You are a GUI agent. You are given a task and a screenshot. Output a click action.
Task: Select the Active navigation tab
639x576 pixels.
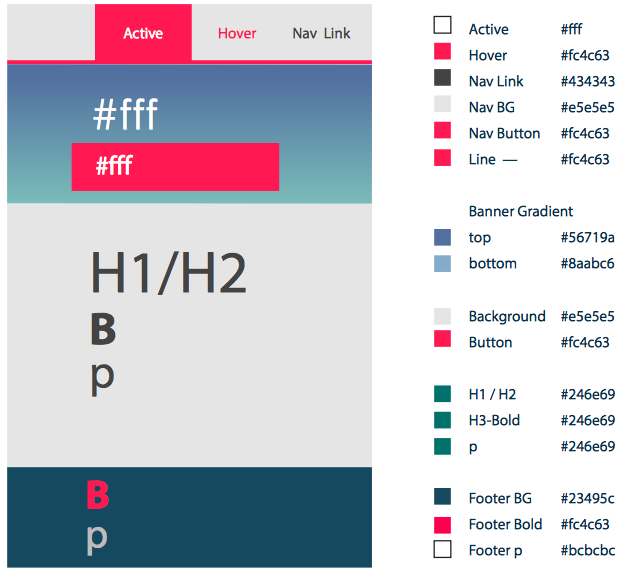coord(143,33)
